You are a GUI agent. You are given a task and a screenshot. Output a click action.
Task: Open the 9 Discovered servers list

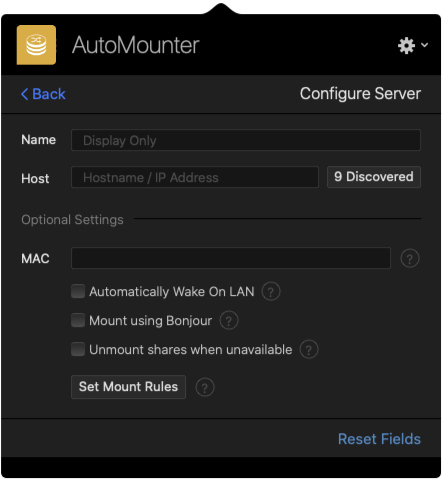[374, 177]
